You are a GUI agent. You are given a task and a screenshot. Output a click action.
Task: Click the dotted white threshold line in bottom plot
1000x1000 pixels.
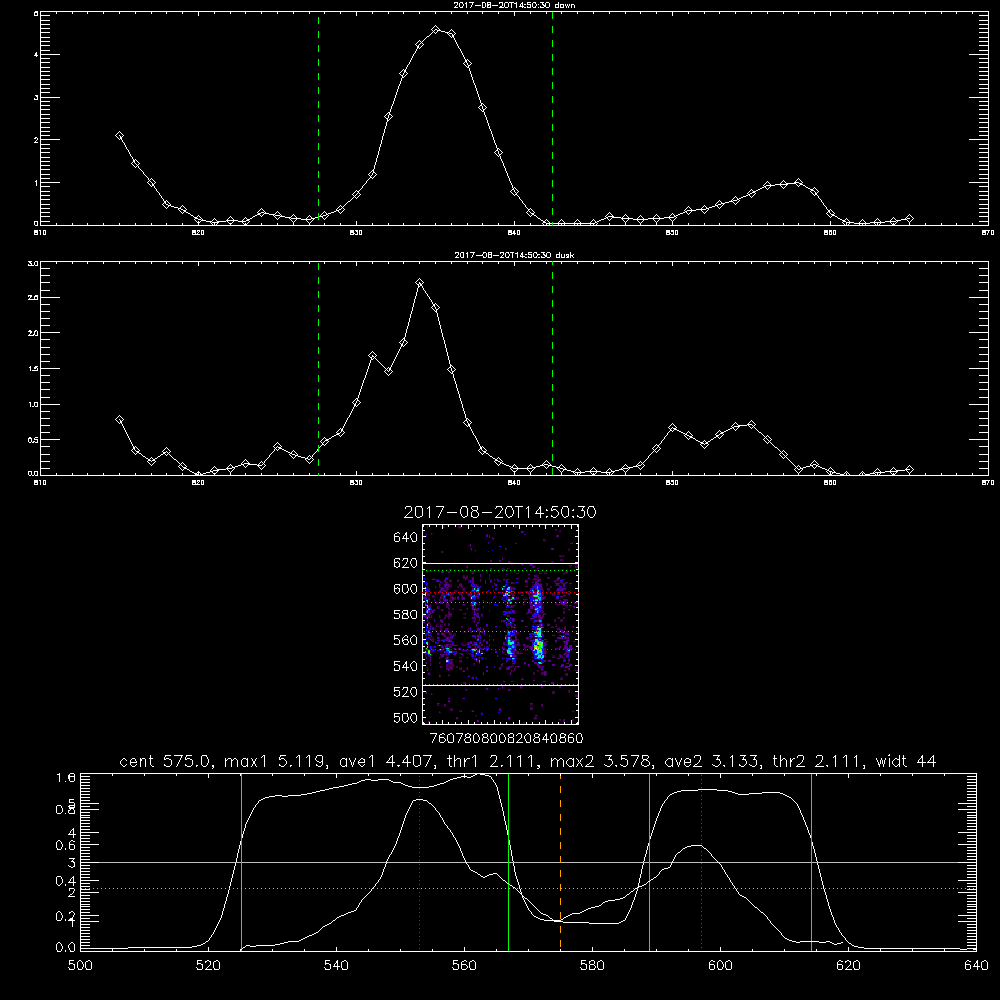click(x=528, y=888)
